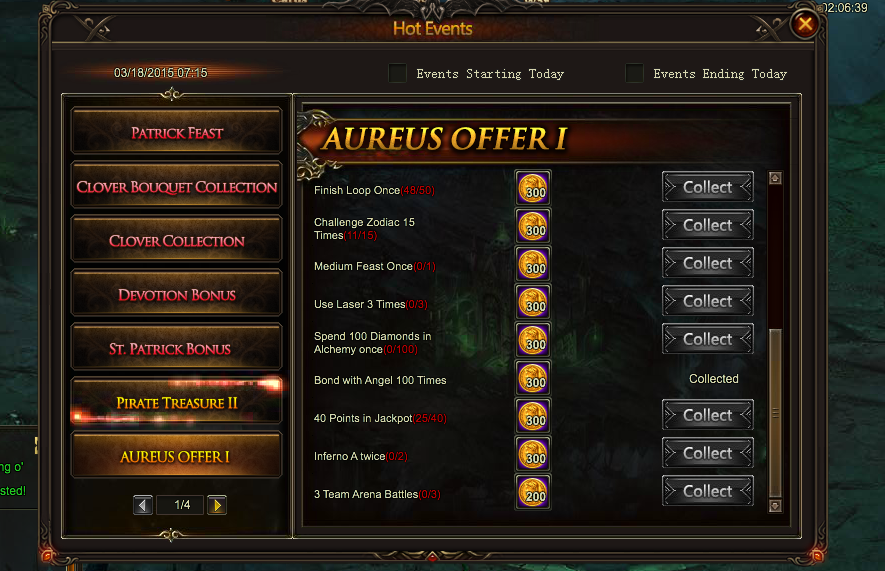Go to next event list page arrow
Viewport: 885px width, 571px height.
pos(217,505)
